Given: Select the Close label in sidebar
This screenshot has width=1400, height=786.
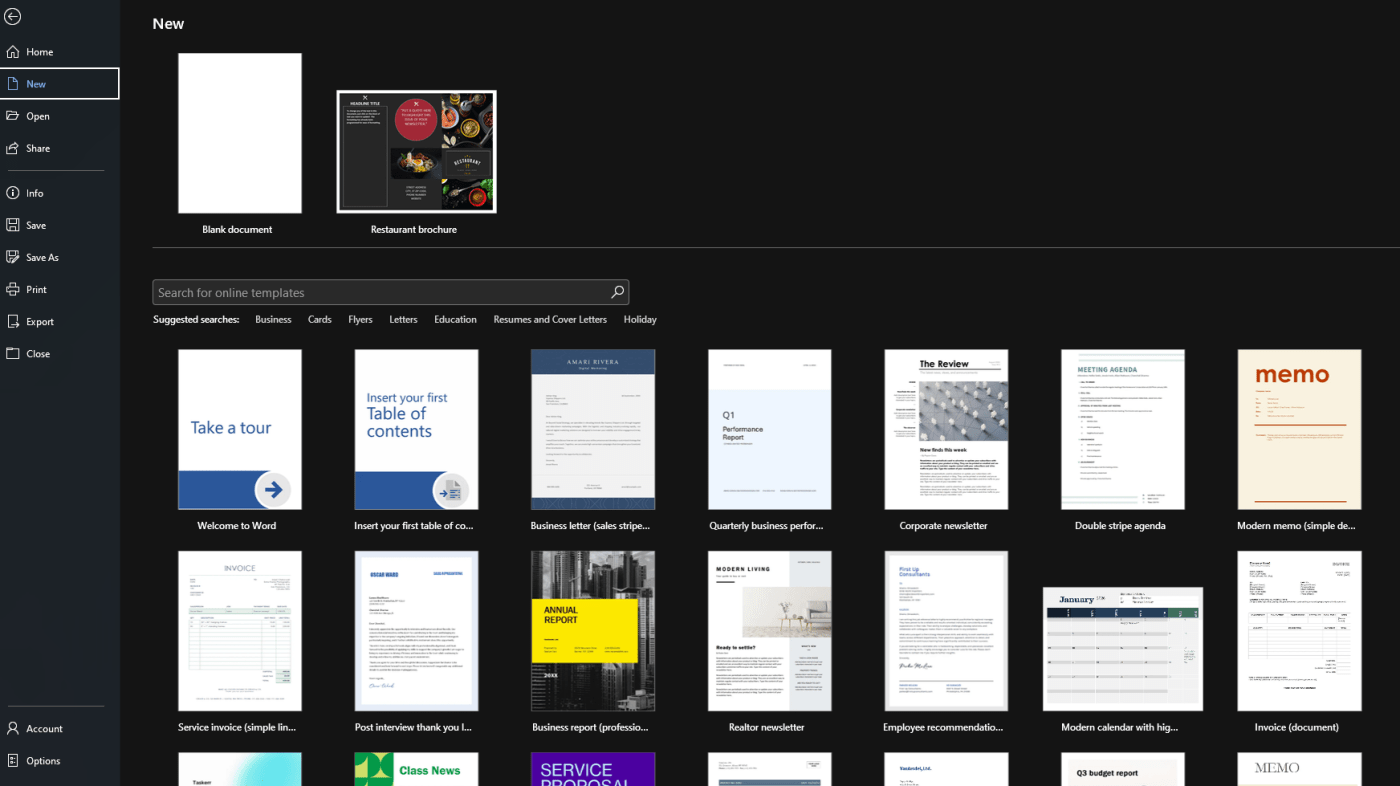Looking at the screenshot, I should pos(38,354).
